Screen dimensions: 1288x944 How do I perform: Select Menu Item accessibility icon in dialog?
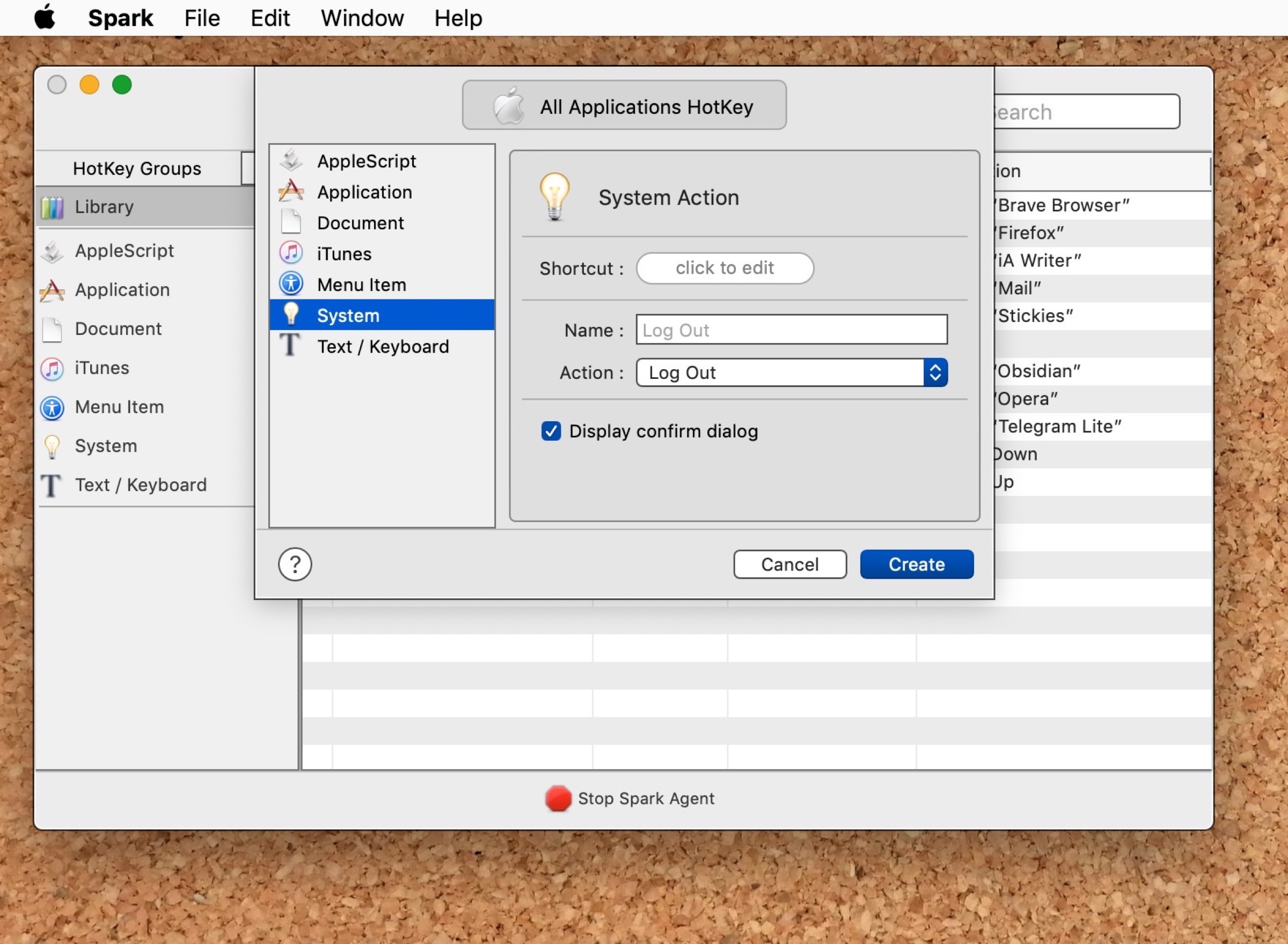tap(291, 284)
